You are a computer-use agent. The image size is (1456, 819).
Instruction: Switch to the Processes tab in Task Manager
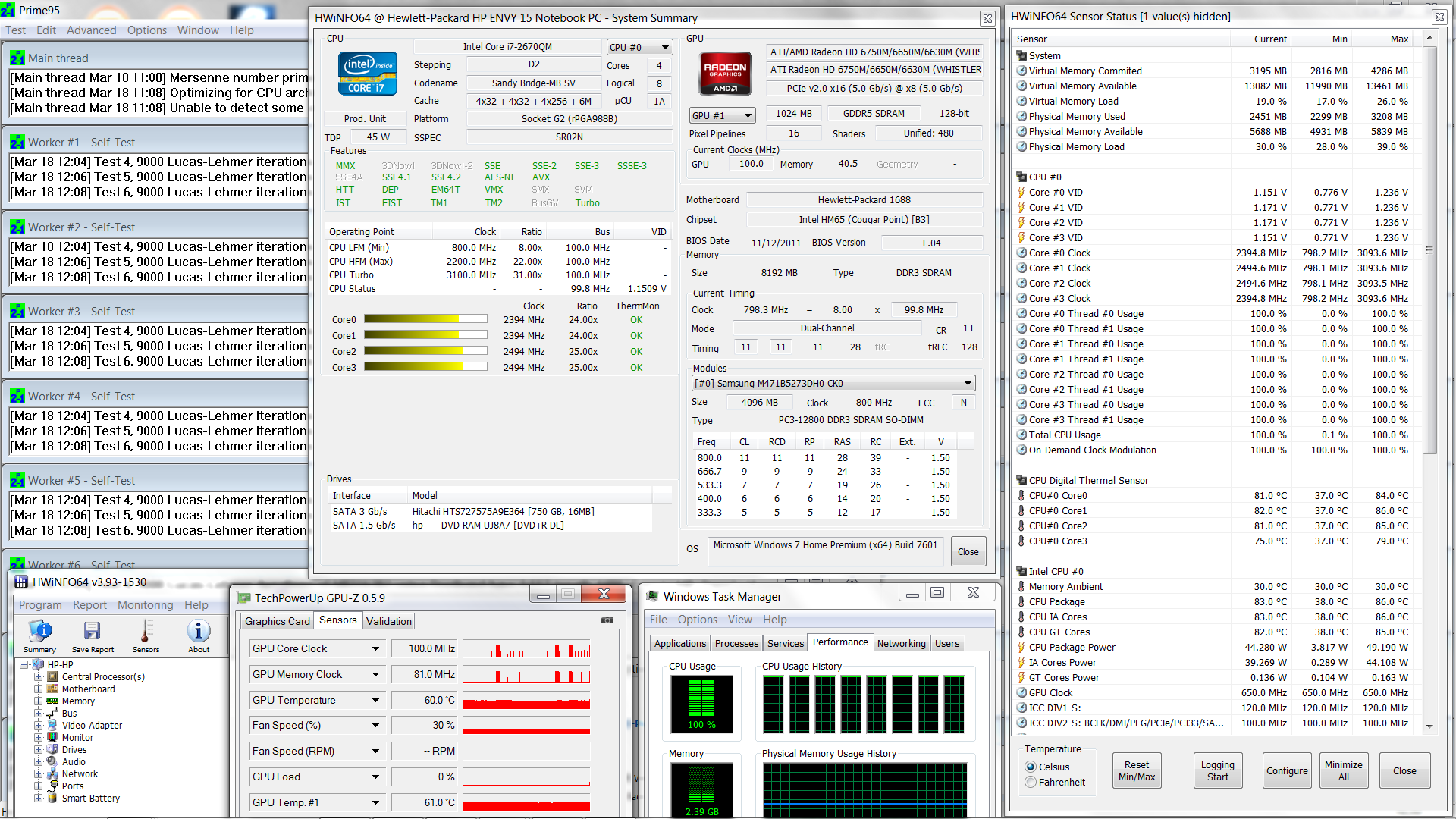(x=736, y=644)
